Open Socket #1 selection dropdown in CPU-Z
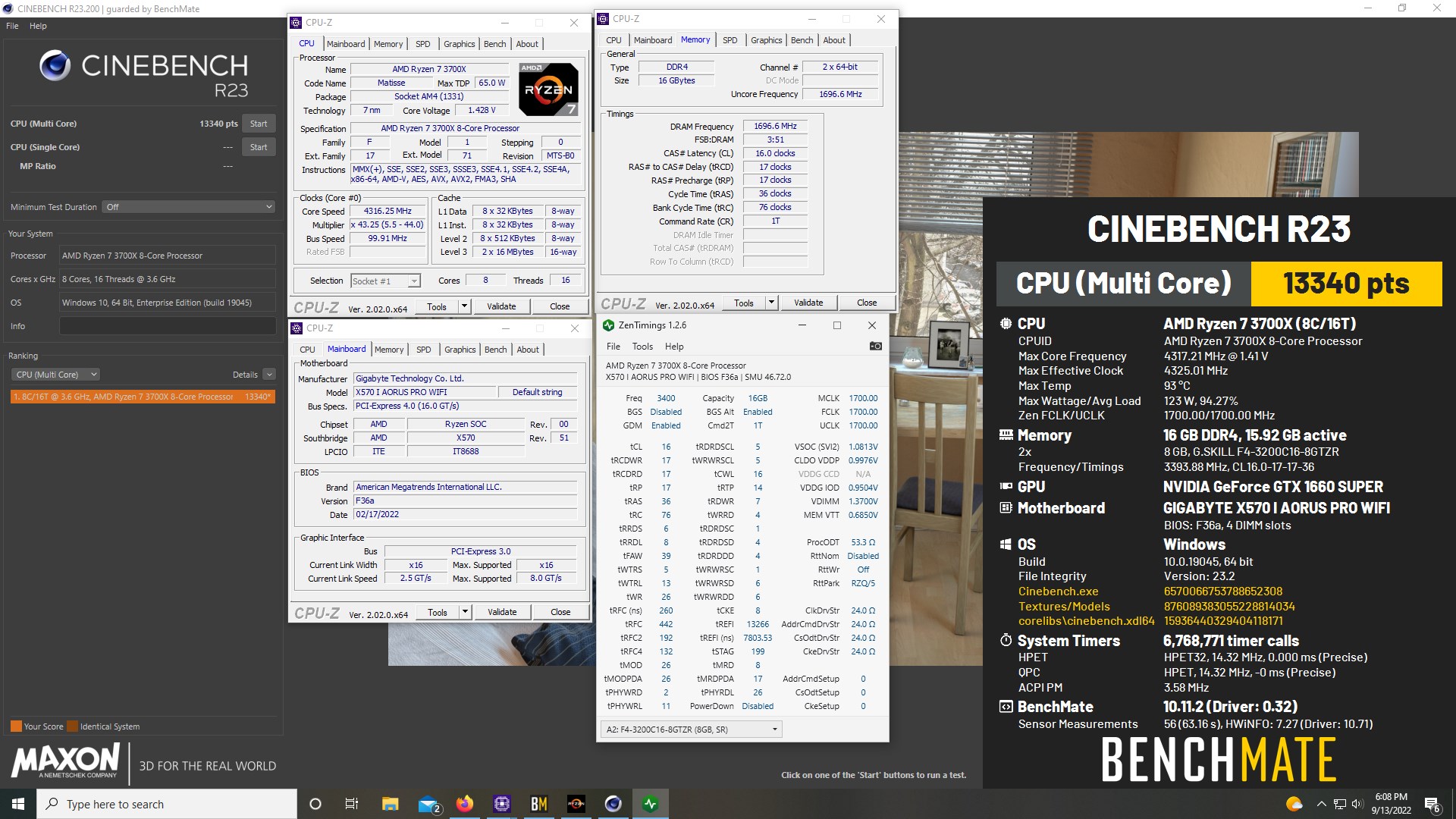 (385, 281)
